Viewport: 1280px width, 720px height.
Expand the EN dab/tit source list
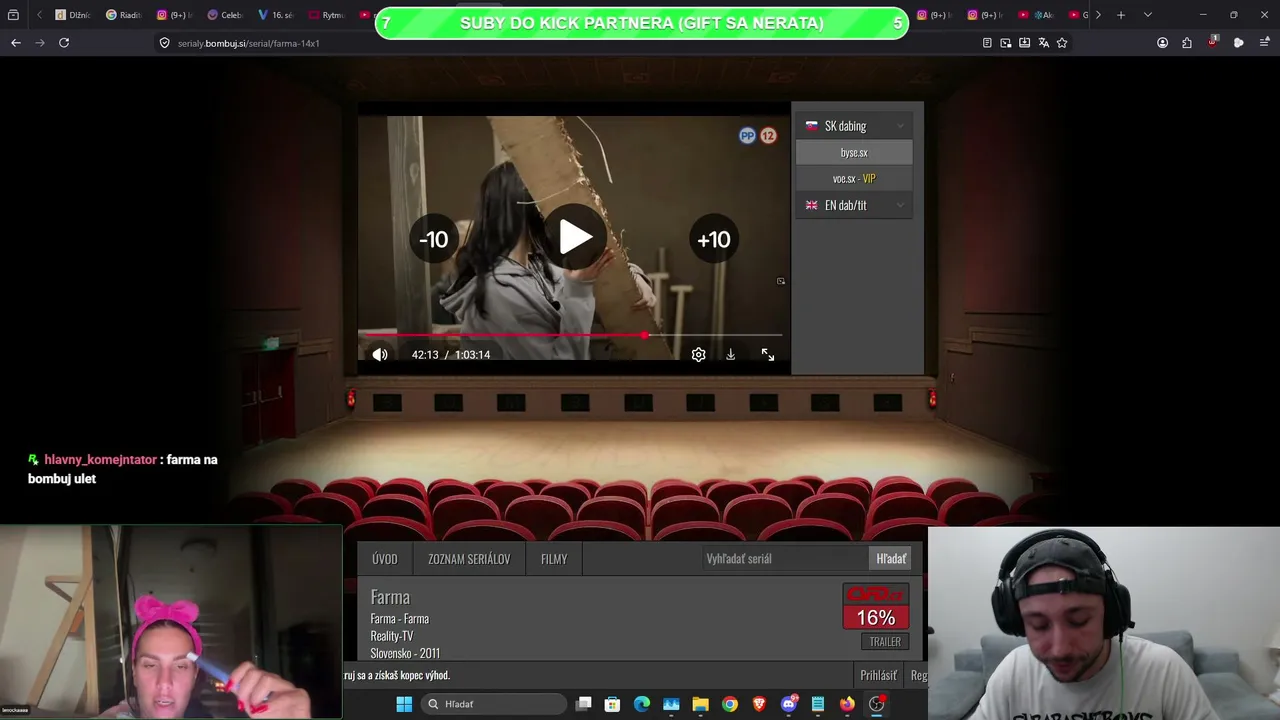(854, 205)
